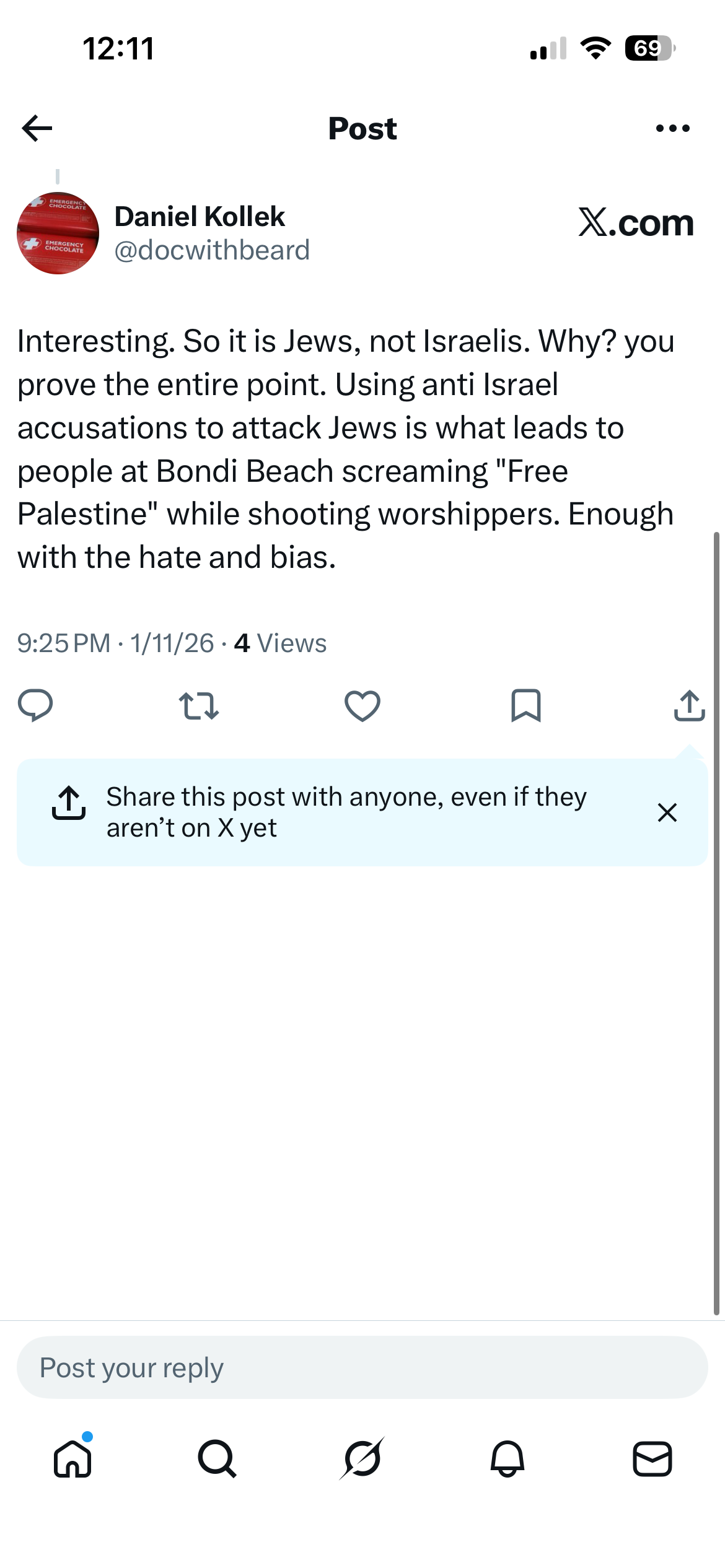The image size is (725, 1568).
Task: Tap the share tooltip banner text
Action: point(346,812)
